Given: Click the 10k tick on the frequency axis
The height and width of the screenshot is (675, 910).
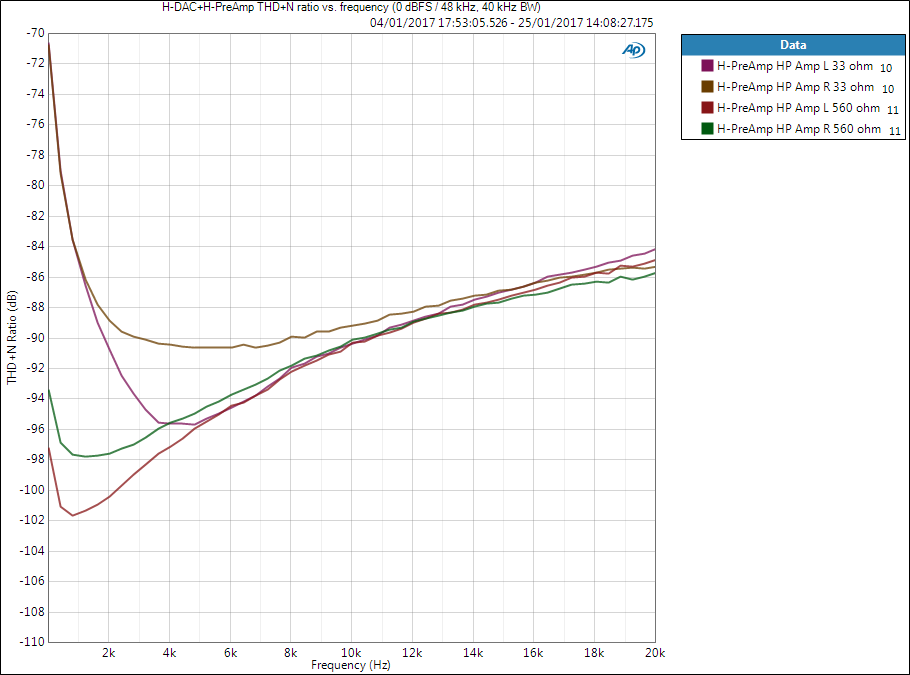Looking at the screenshot, I should 351,652.
